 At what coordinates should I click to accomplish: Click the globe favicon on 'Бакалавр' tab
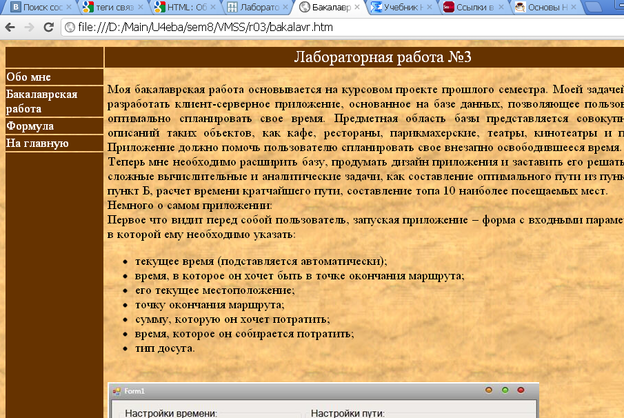(304, 7)
